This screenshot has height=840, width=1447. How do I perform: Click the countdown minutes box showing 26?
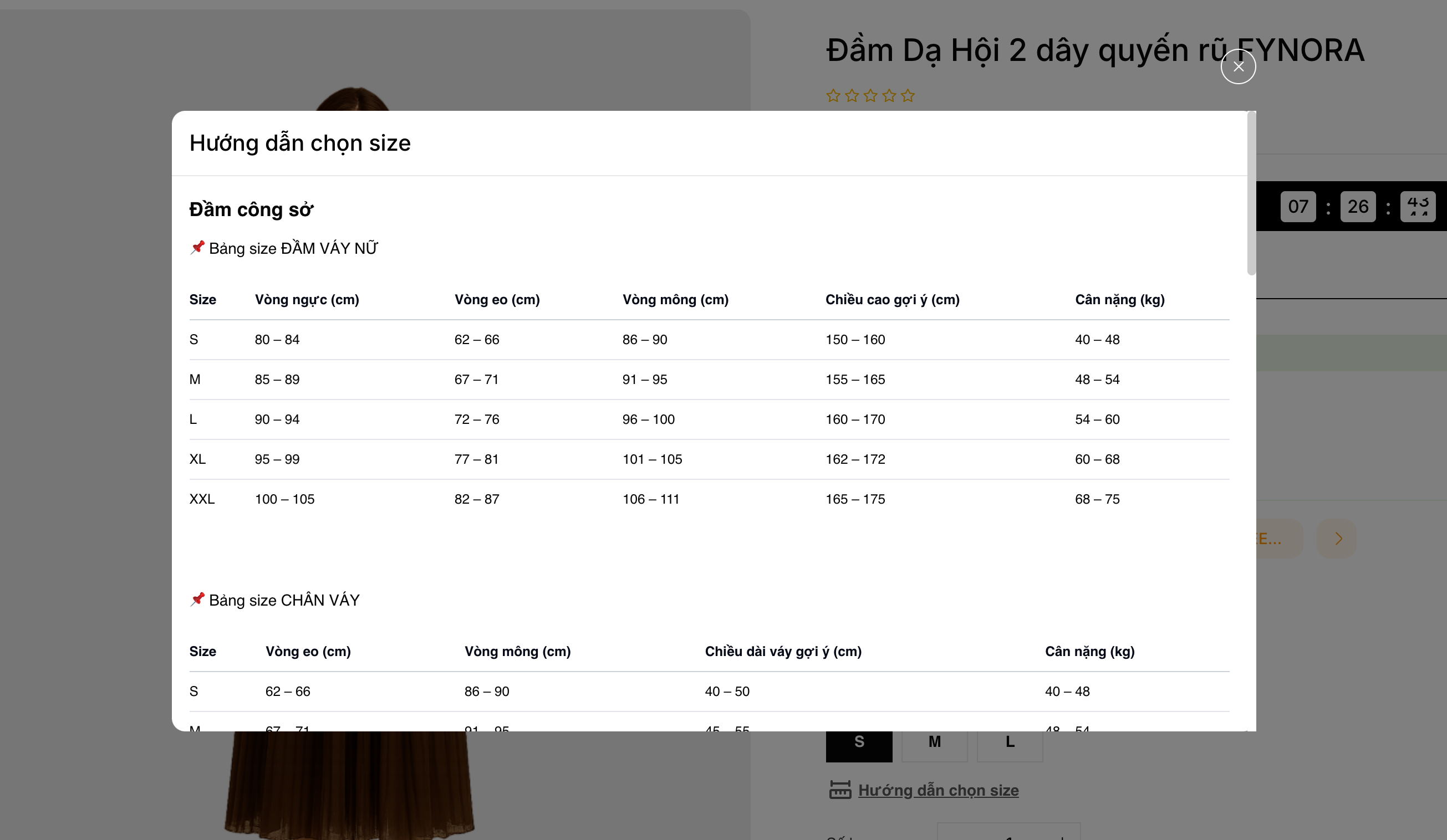pos(1358,207)
